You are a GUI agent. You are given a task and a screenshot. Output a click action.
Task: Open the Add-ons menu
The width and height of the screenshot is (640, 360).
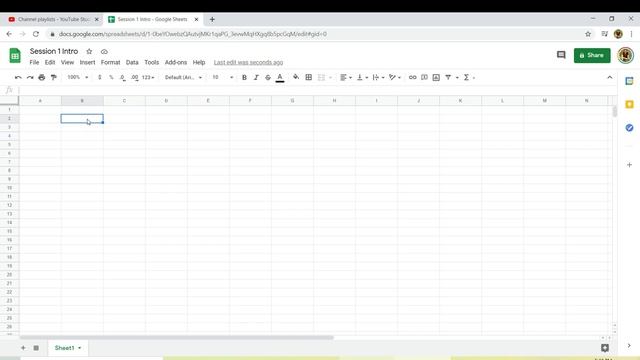coord(176,62)
